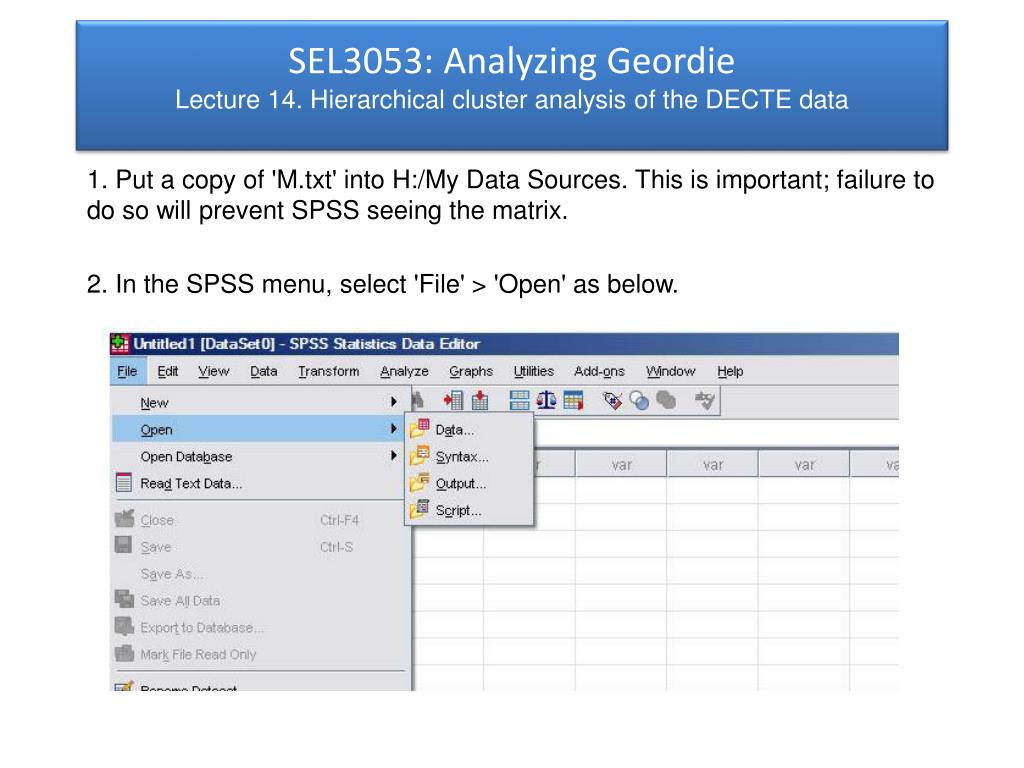The width and height of the screenshot is (1024, 768).
Task: Click the Save All Data icon
Action: (x=124, y=599)
